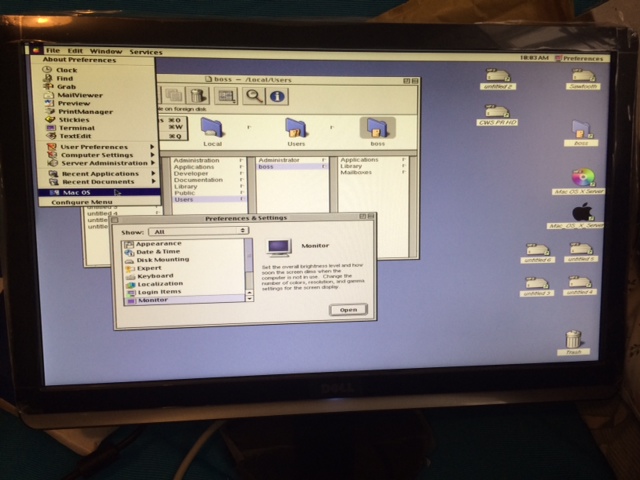This screenshot has width=640, height=480.
Task: Select boss in the Users column
Action: click(x=292, y=167)
